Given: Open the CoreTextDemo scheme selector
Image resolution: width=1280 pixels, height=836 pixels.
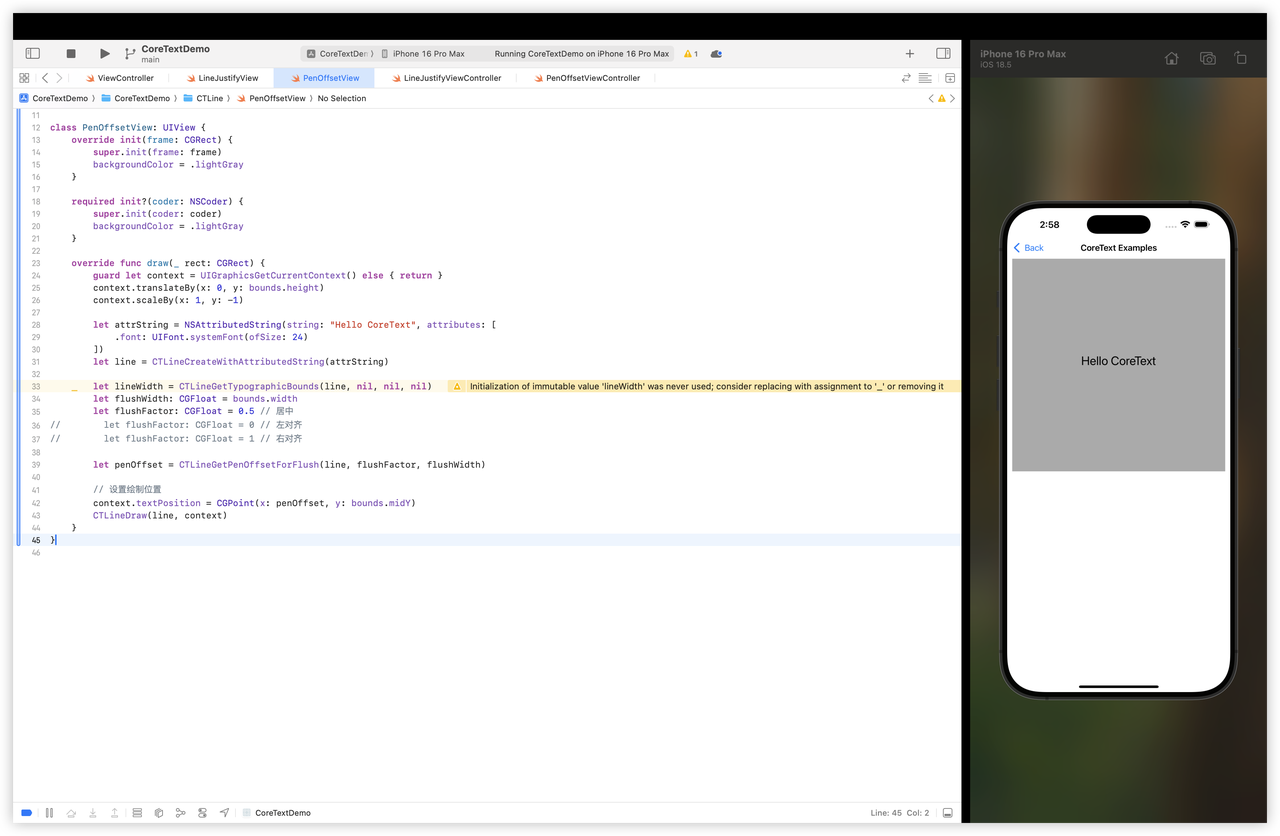Looking at the screenshot, I should click(340, 54).
